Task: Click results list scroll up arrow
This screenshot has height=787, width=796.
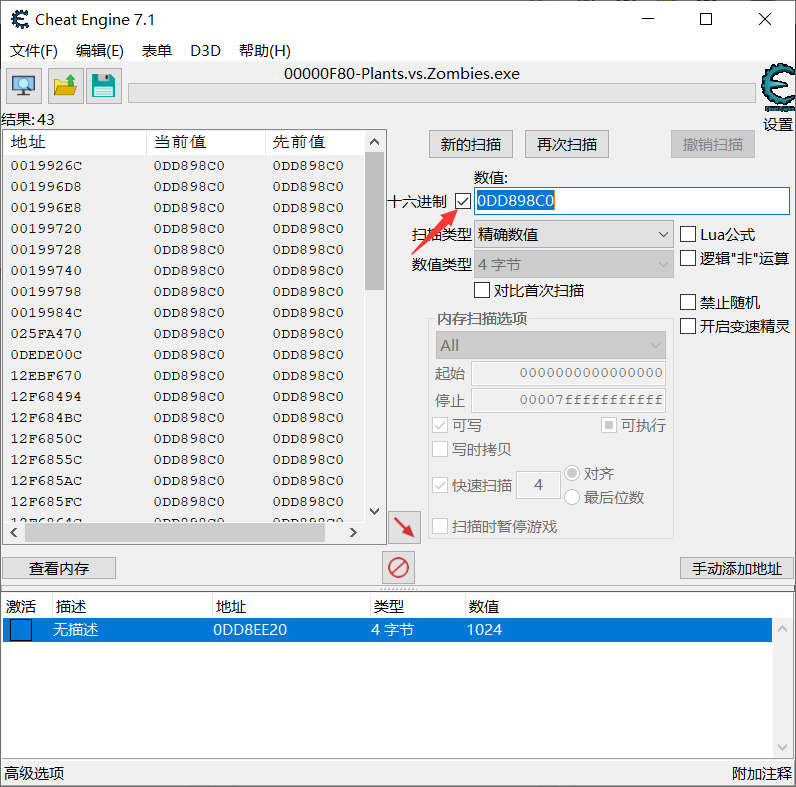Action: click(x=375, y=142)
